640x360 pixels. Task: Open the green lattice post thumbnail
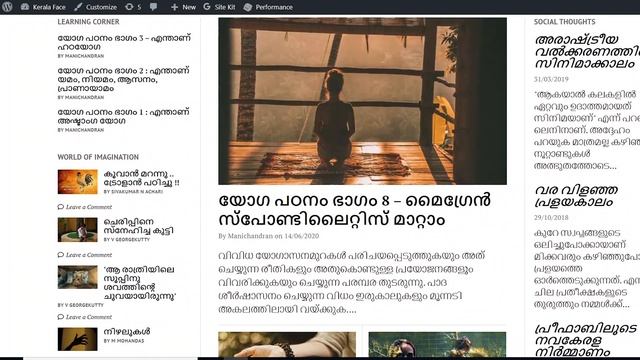click(437, 344)
